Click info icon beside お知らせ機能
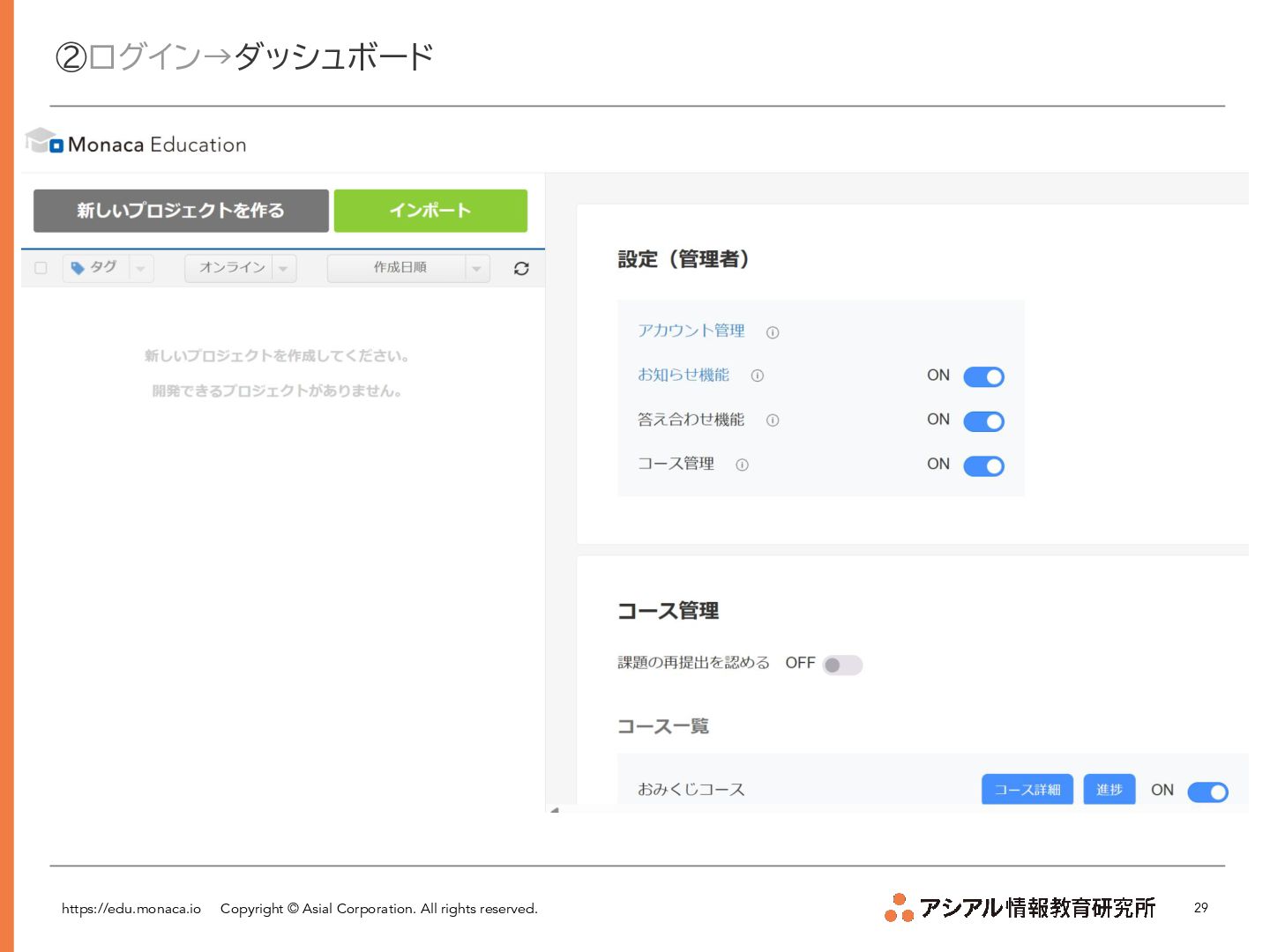Image resolution: width=1270 pixels, height=952 pixels. coord(758,376)
